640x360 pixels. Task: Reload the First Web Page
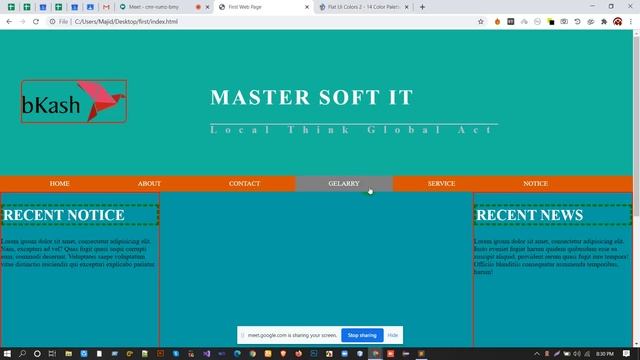click(36, 22)
